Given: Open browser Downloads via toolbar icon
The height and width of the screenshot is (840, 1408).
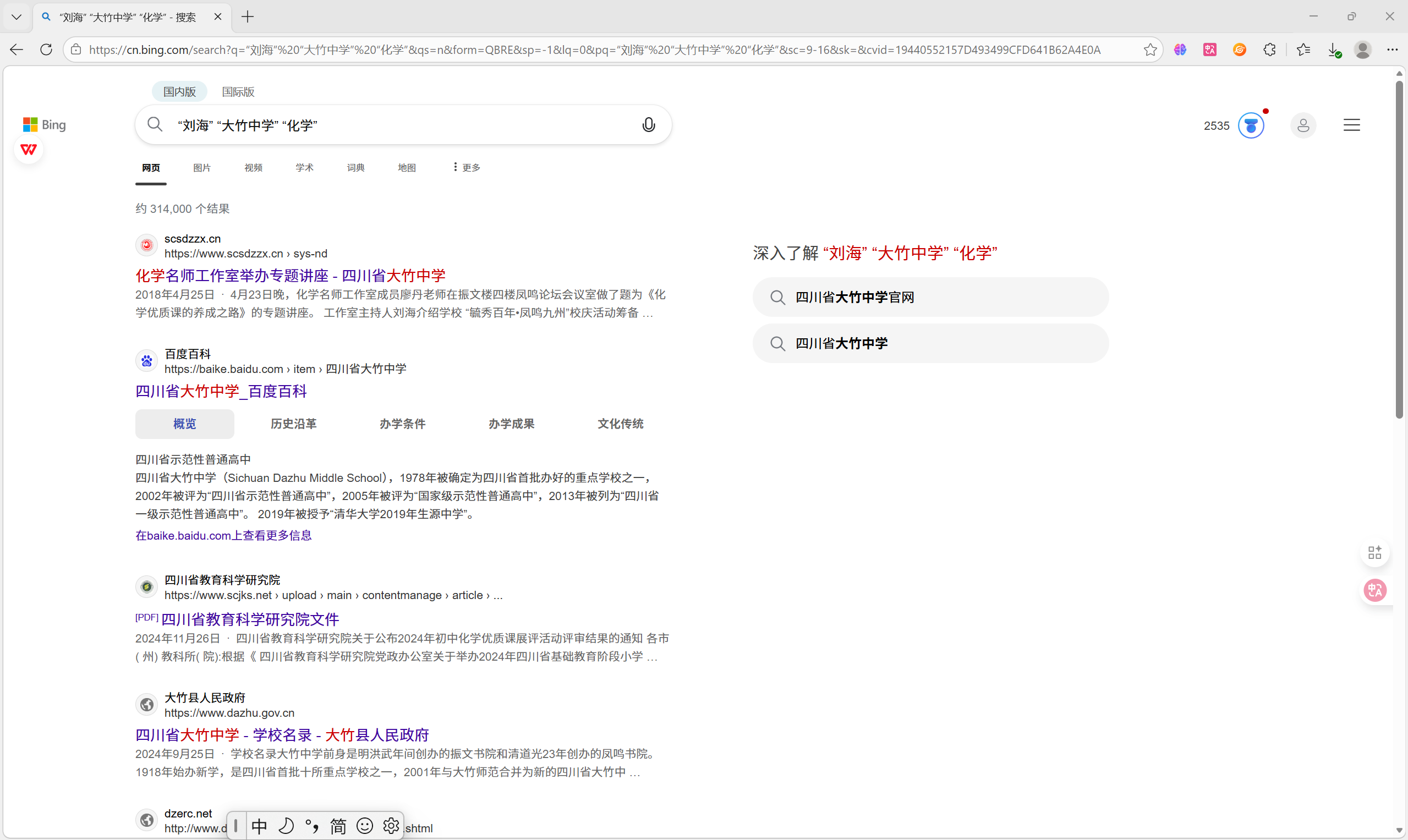Looking at the screenshot, I should pyautogui.click(x=1334, y=50).
